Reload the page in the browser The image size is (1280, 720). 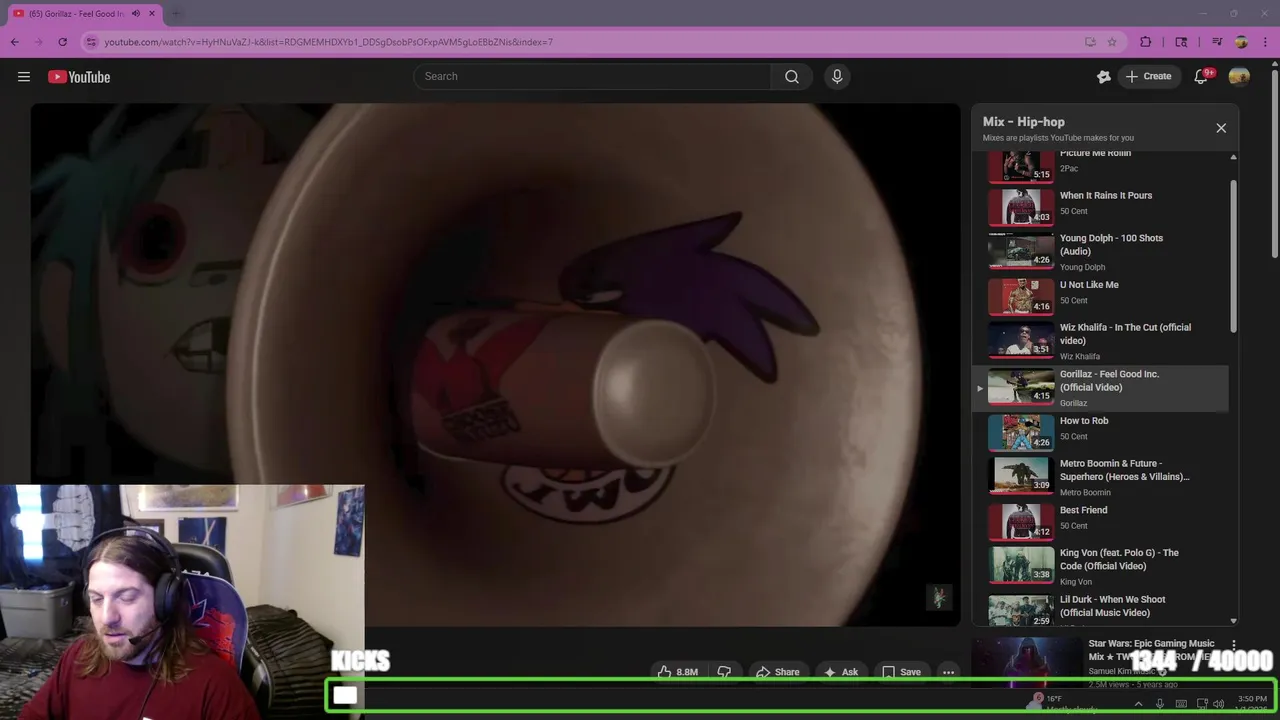point(62,42)
